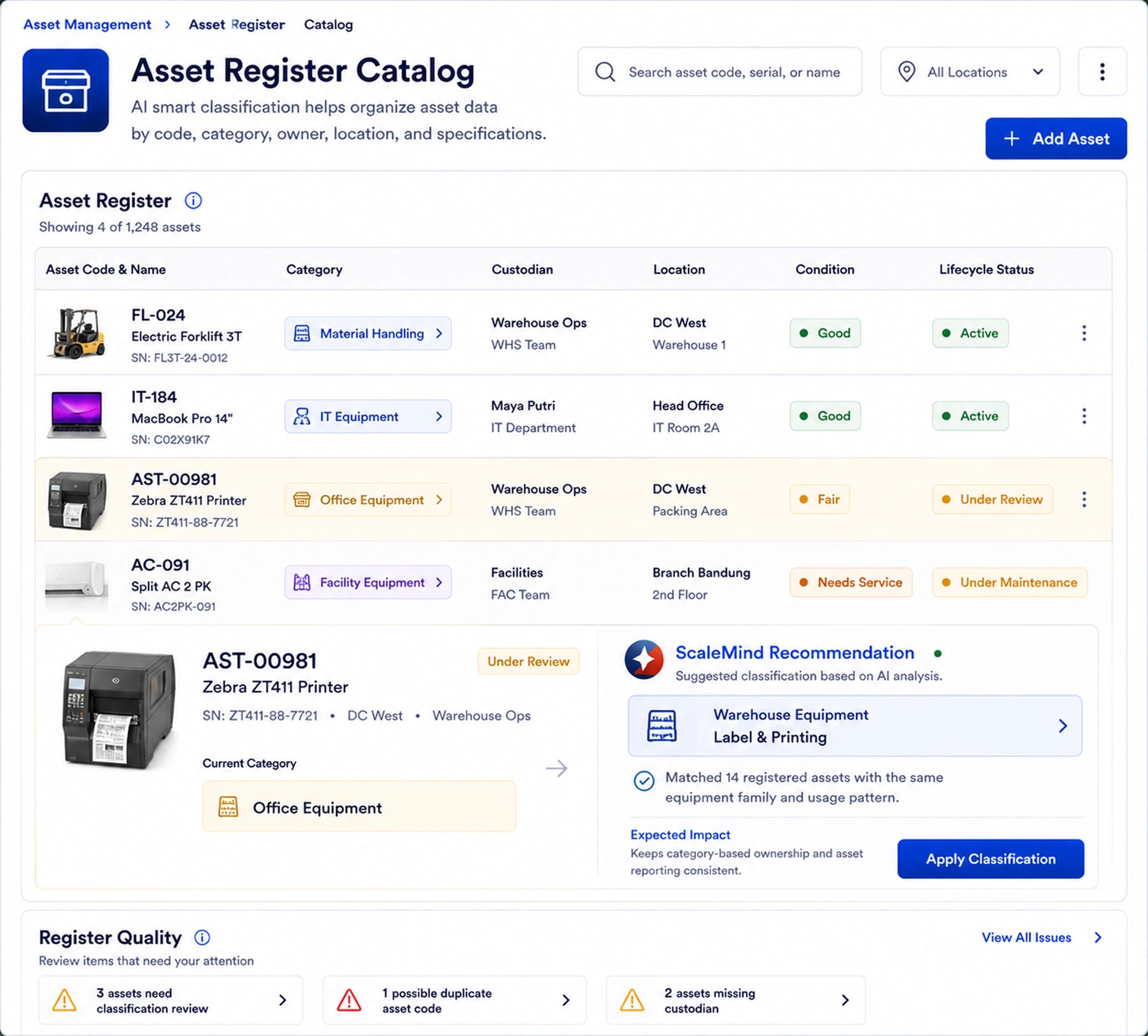Viewport: 1148px width, 1036px height.
Task: Click the large Zebra printer image
Action: pyautogui.click(x=119, y=710)
